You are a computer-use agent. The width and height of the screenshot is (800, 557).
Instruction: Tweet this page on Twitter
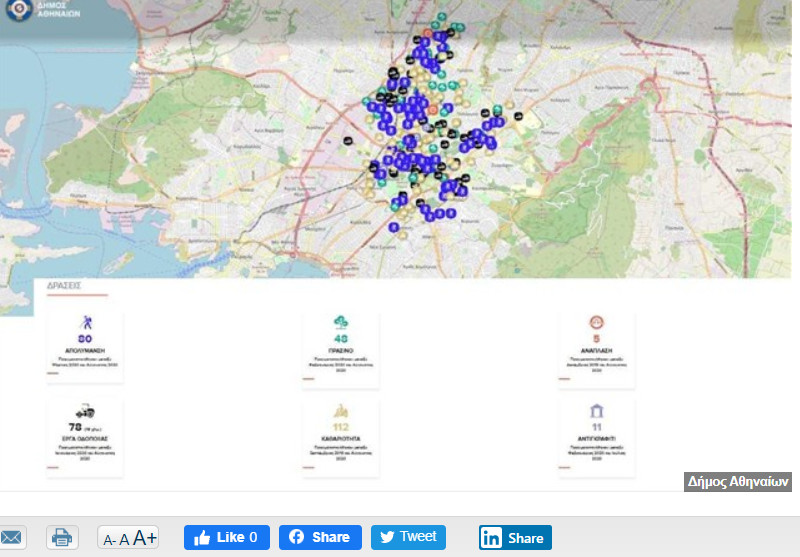(x=408, y=537)
